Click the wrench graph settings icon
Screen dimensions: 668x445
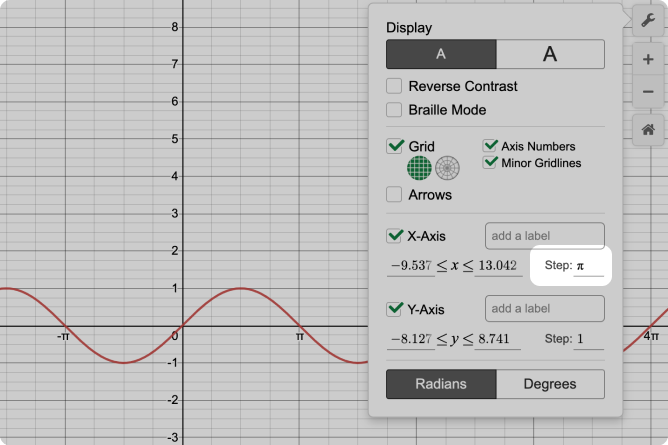[648, 21]
